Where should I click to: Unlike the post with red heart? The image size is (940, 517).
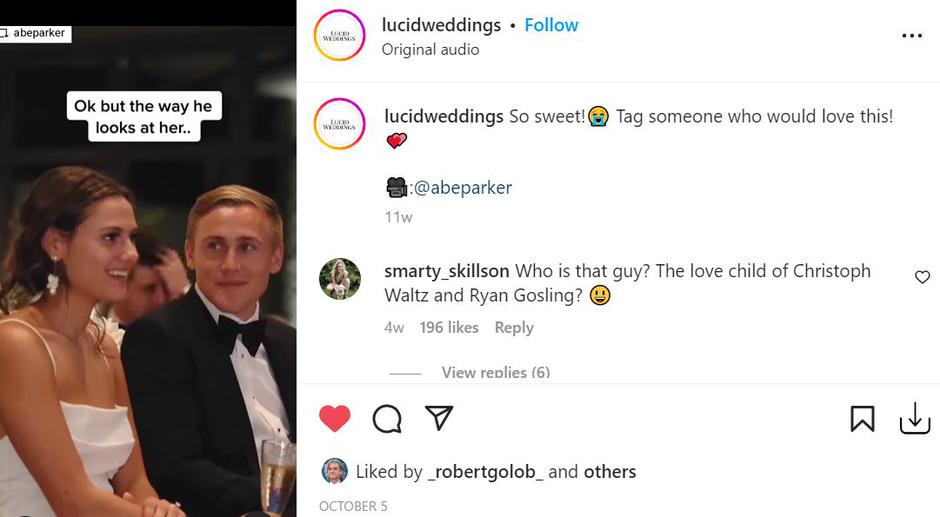[335, 418]
